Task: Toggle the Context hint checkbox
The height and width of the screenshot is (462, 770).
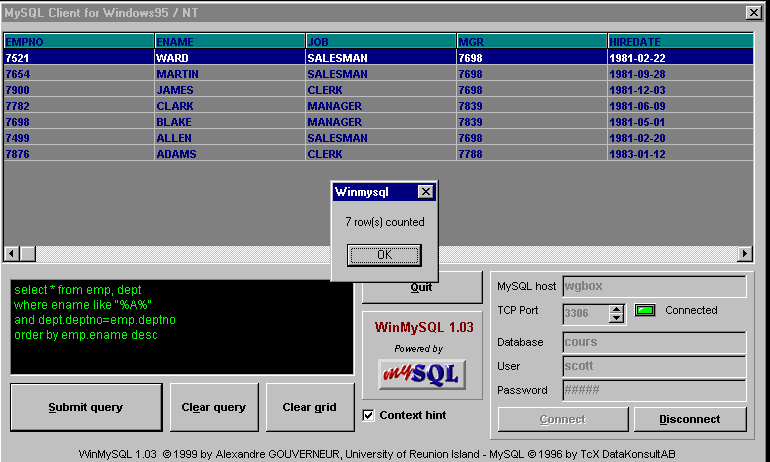Action: (368, 415)
